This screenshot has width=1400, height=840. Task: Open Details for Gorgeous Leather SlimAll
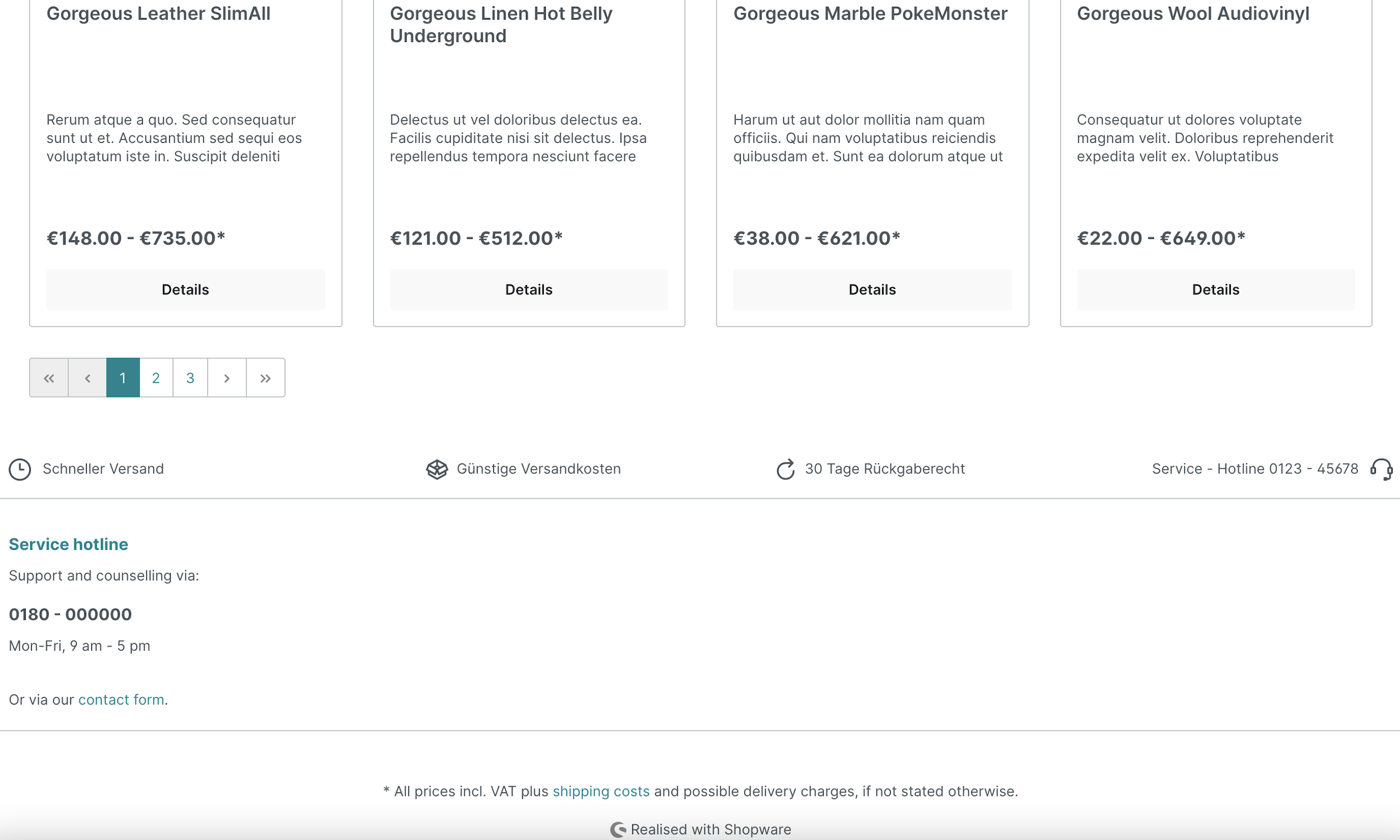[185, 290]
